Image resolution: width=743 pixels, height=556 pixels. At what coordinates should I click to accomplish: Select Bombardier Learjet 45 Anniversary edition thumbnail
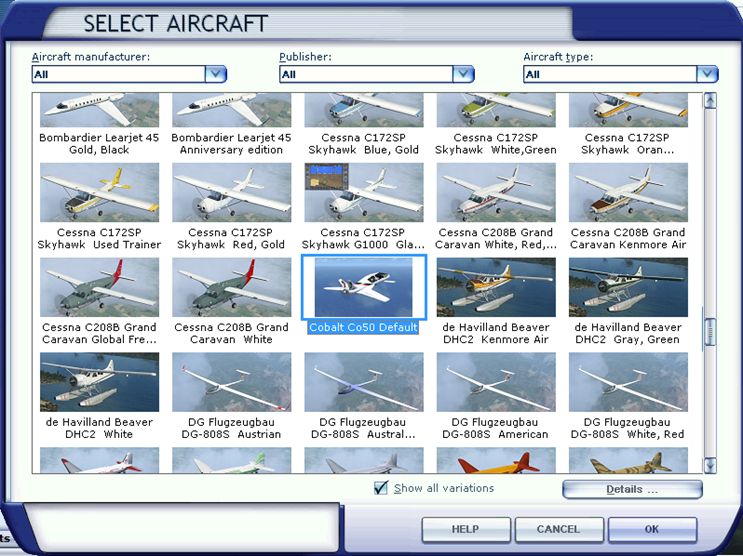tap(232, 110)
